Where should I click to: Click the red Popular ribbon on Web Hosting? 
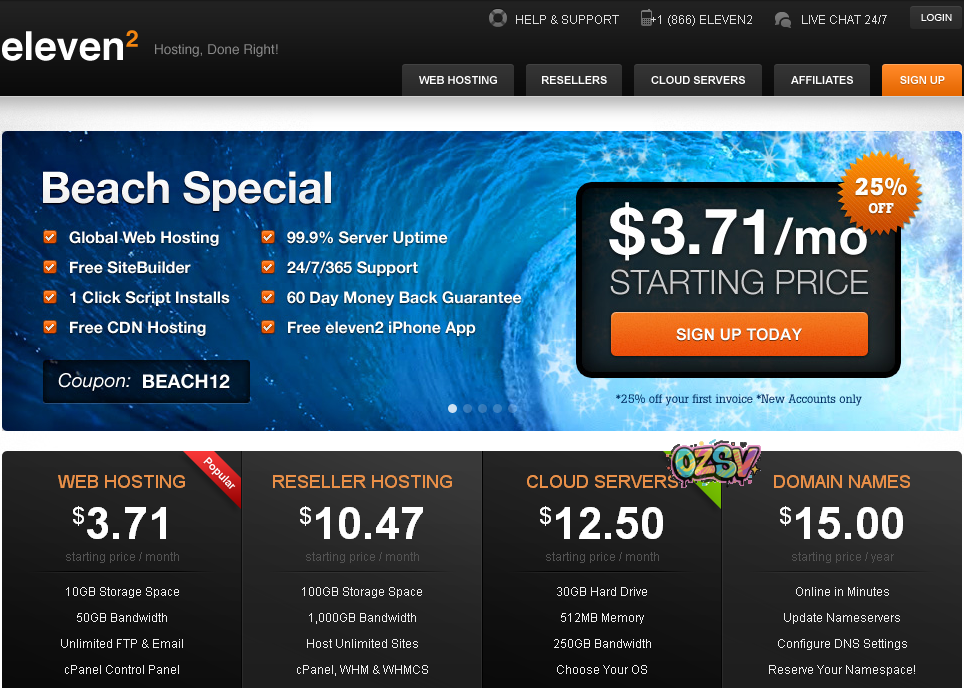[x=217, y=473]
